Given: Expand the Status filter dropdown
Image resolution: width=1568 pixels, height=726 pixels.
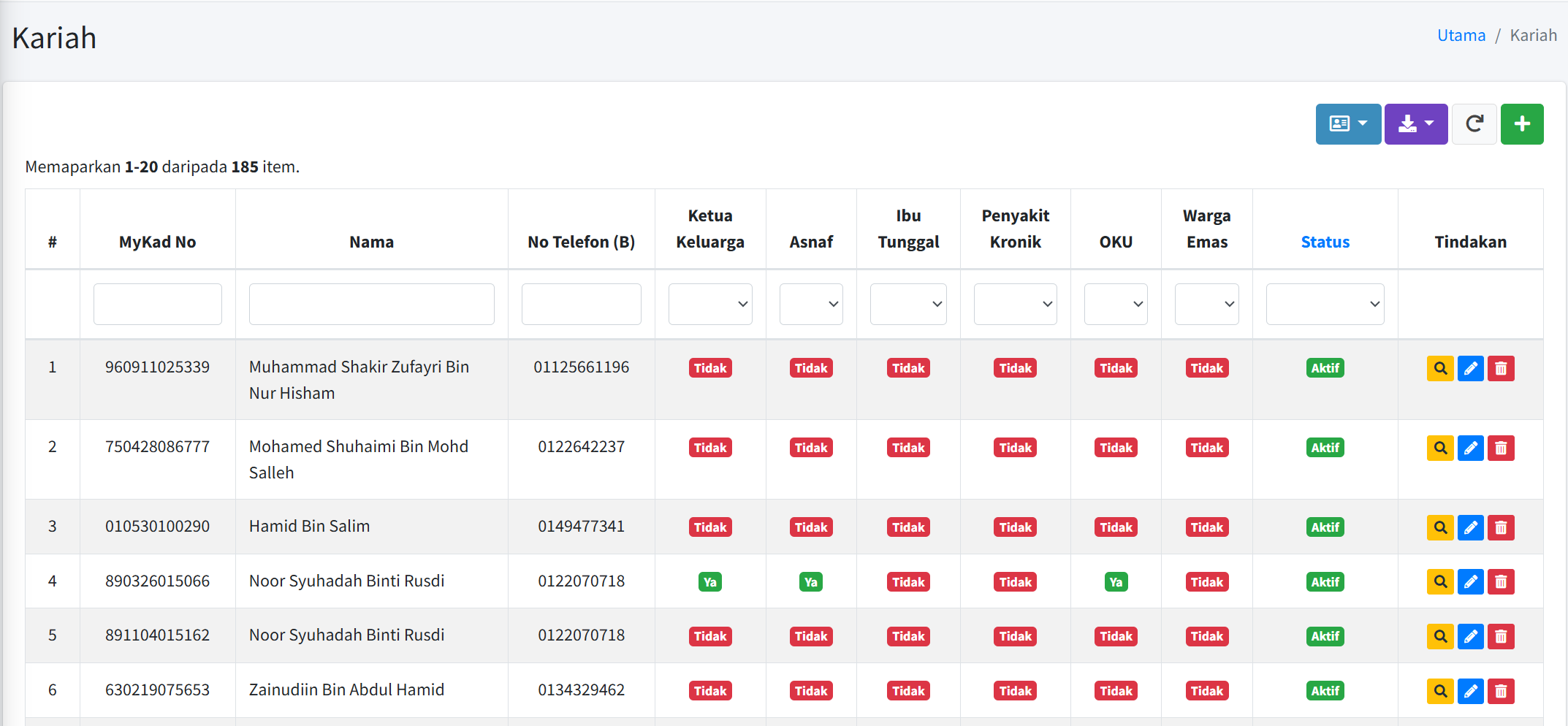Looking at the screenshot, I should coord(1324,304).
